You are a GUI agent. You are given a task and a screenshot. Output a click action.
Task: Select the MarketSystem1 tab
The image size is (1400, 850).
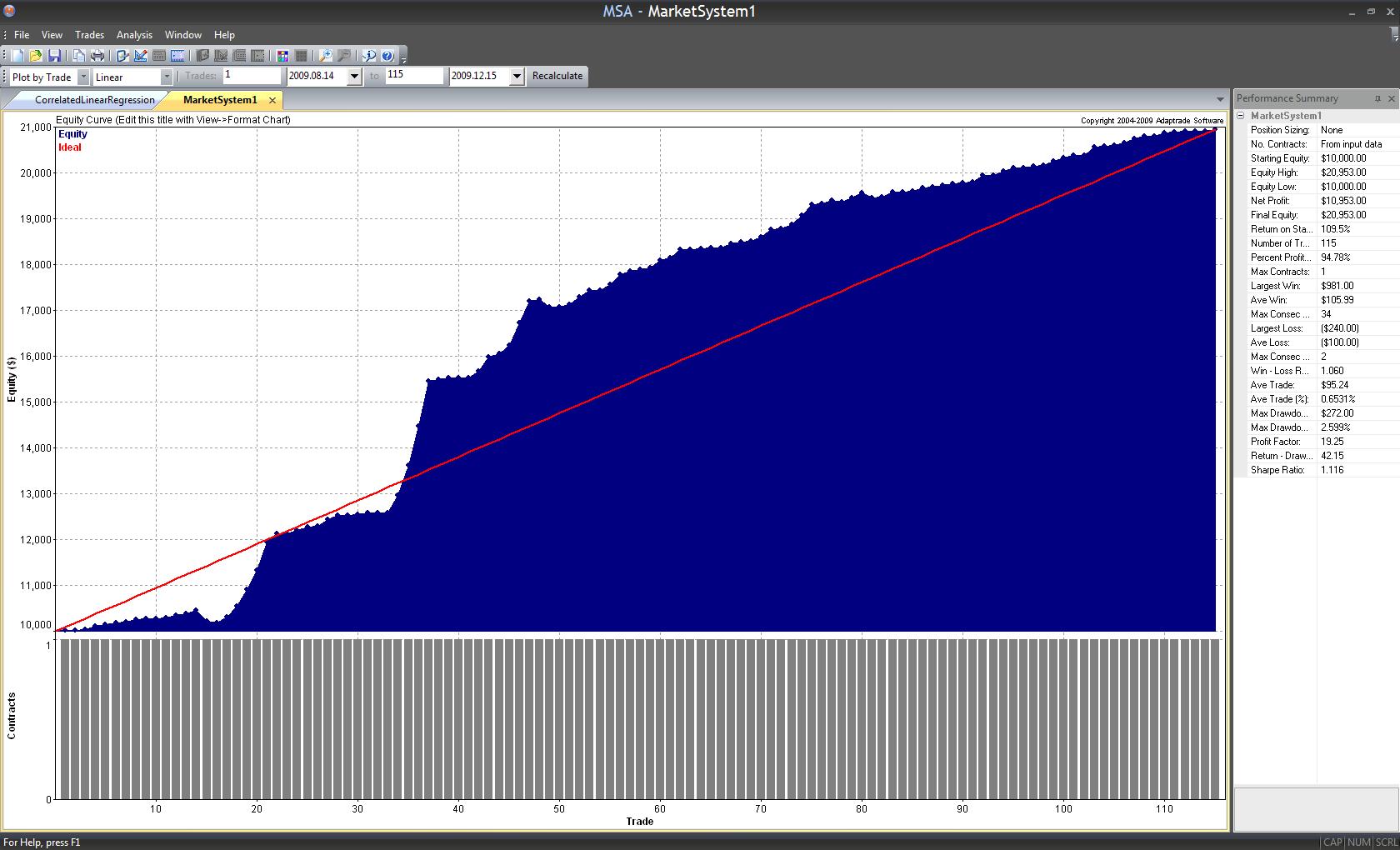[220, 100]
